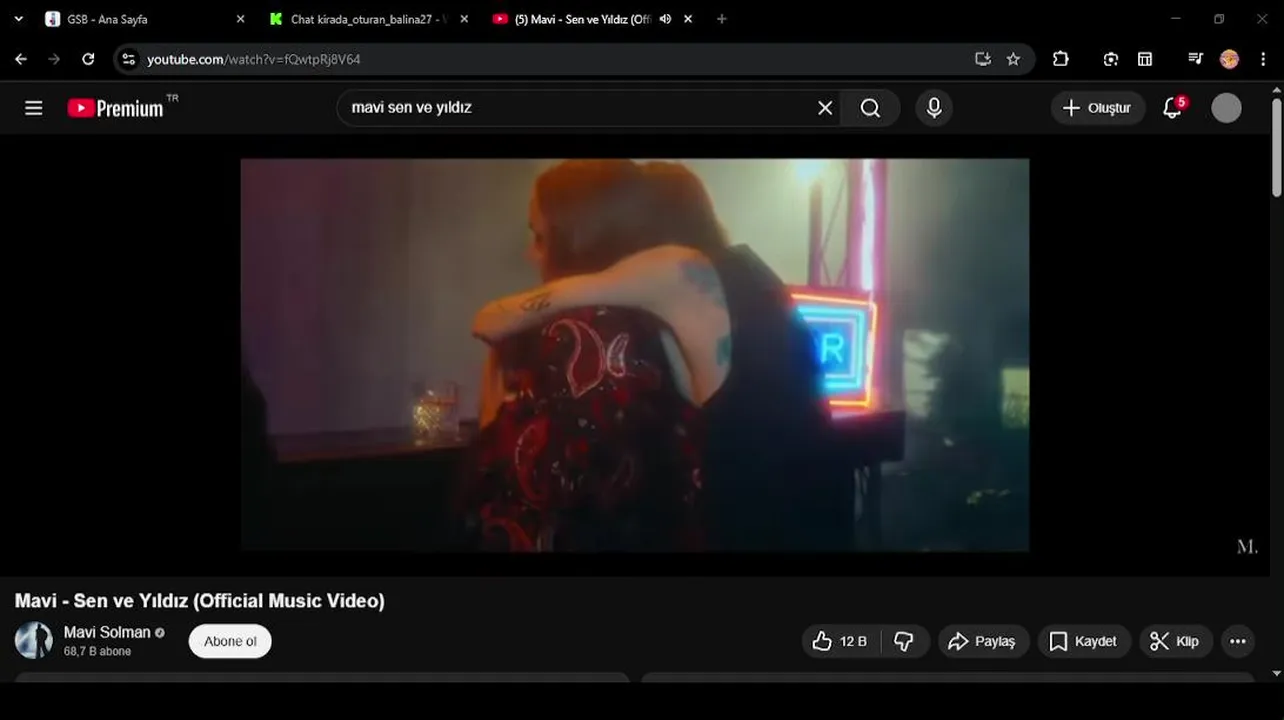Expand the tab search dropdown arrow
Screen dimensions: 1284x720
pos(18,19)
